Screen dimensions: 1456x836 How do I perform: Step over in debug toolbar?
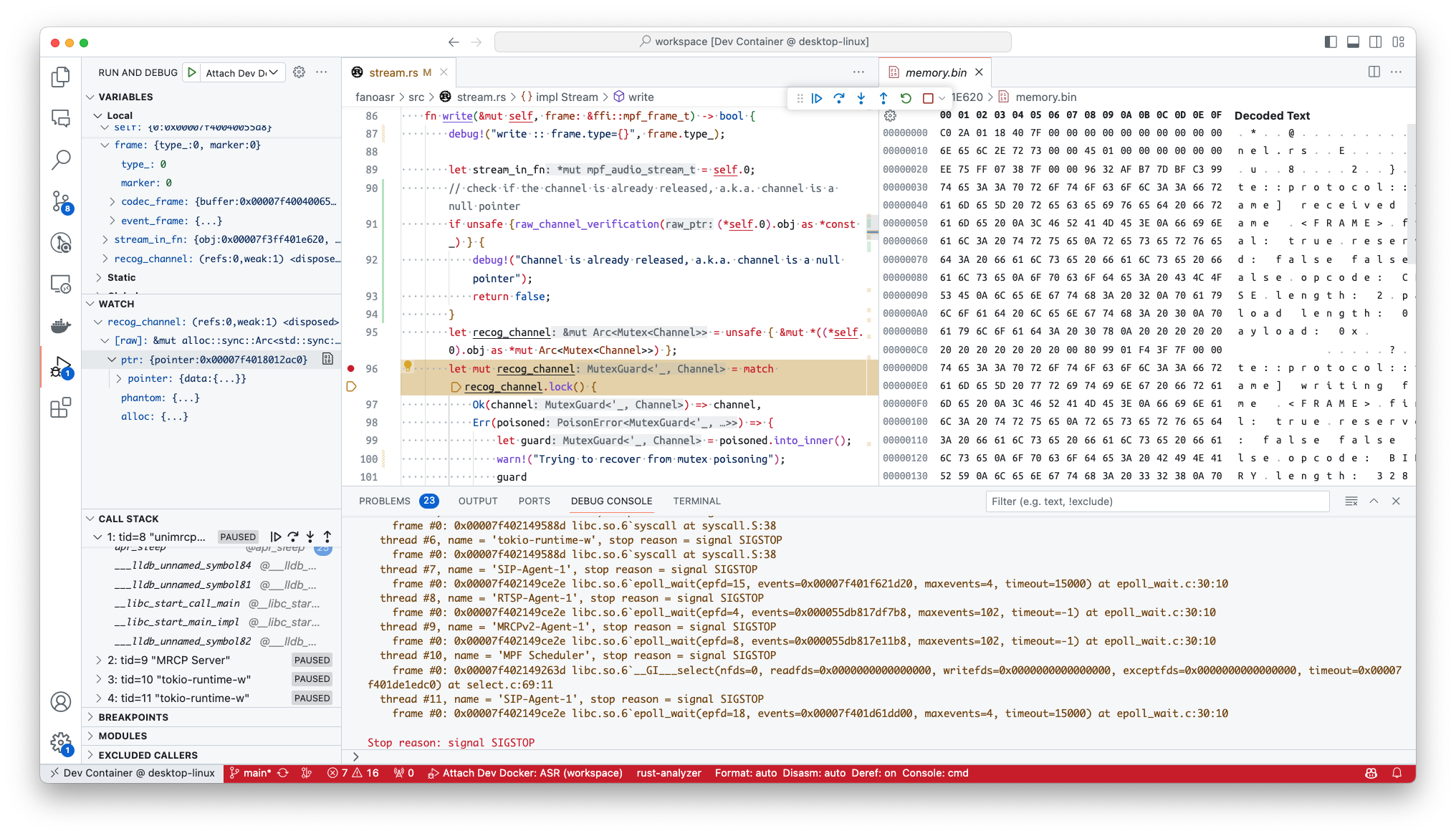[x=839, y=98]
